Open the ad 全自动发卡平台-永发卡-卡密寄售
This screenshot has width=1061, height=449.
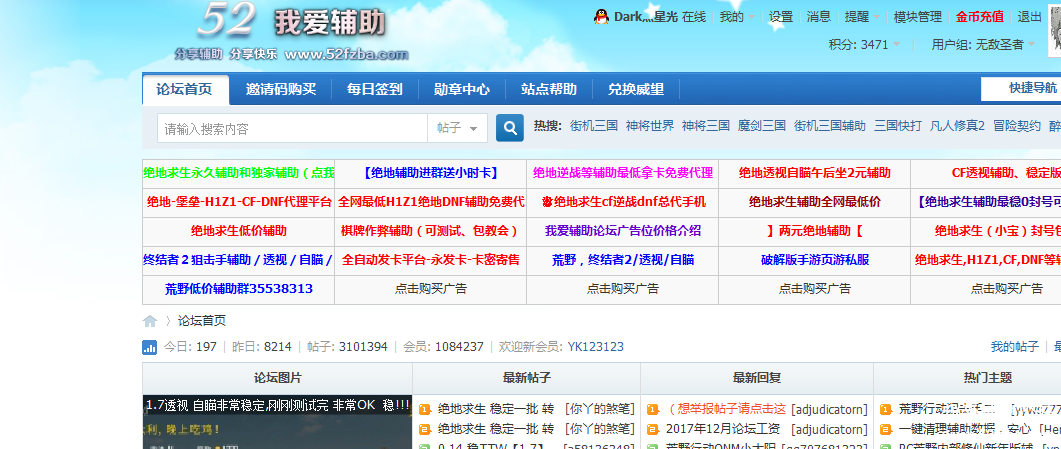pos(430,260)
